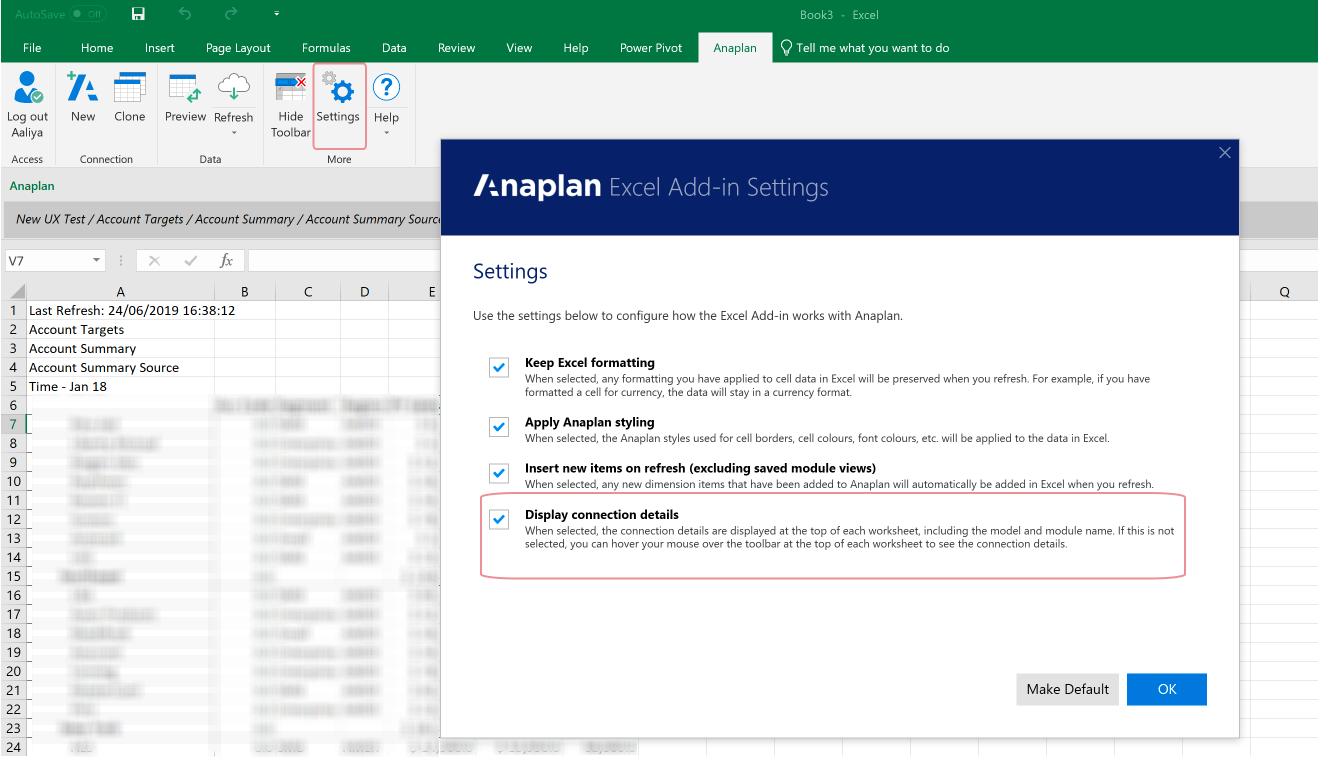Select column B header
The image size is (1318, 757).
coord(245,292)
